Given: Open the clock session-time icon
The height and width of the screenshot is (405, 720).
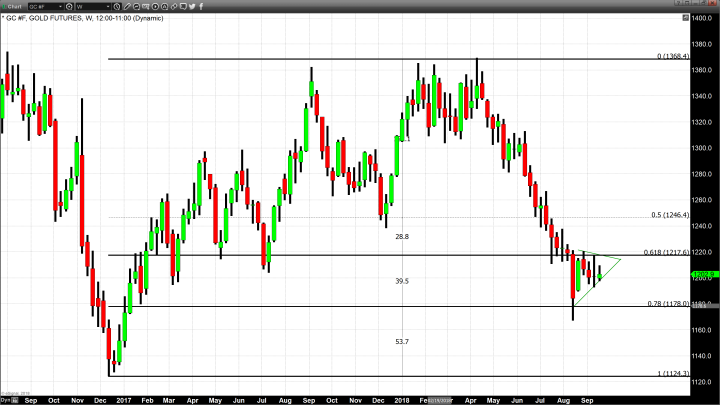Looking at the screenshot, I should [x=117, y=6].
